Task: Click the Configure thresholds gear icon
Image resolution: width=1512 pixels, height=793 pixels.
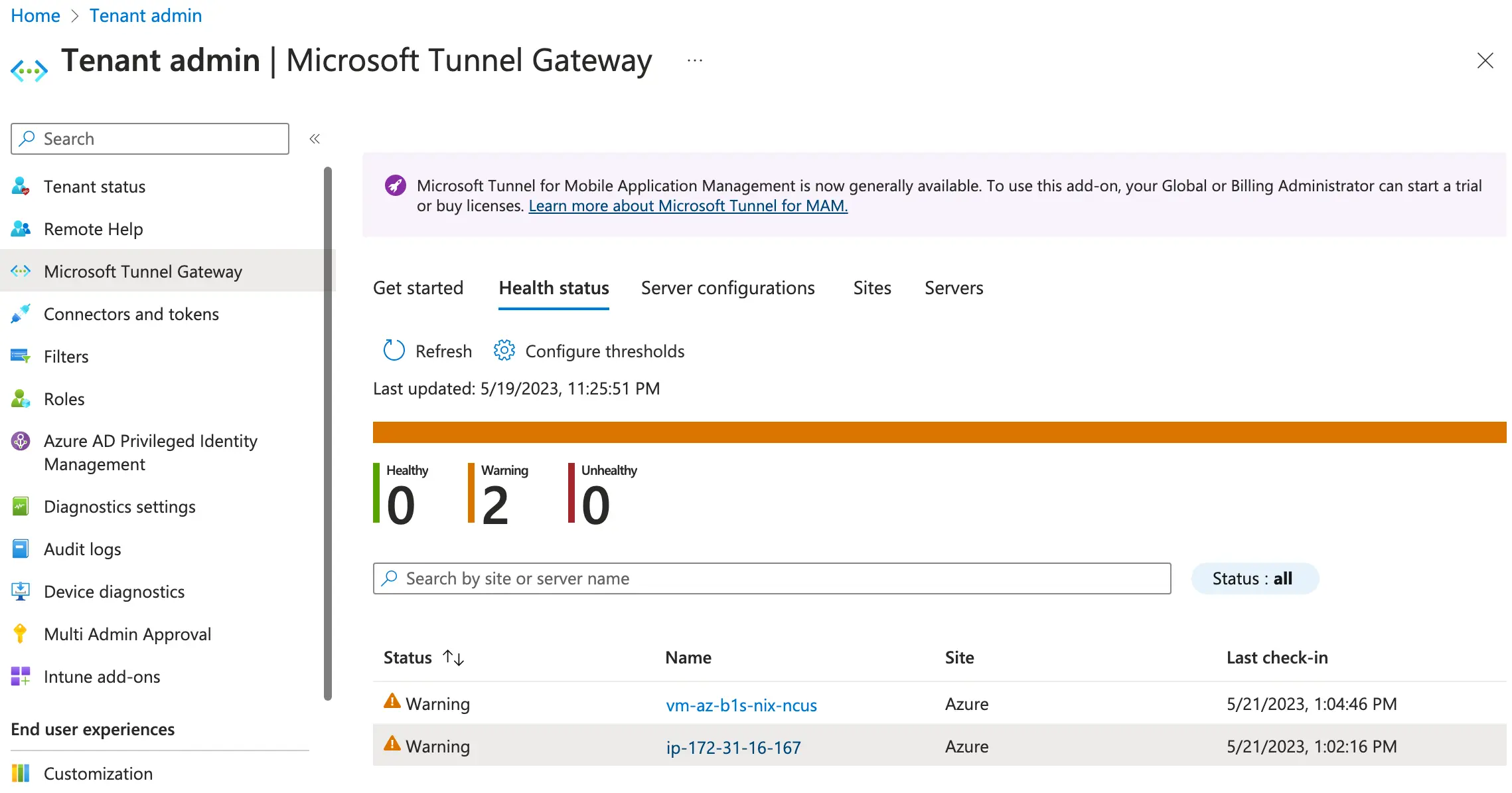Action: [x=504, y=351]
